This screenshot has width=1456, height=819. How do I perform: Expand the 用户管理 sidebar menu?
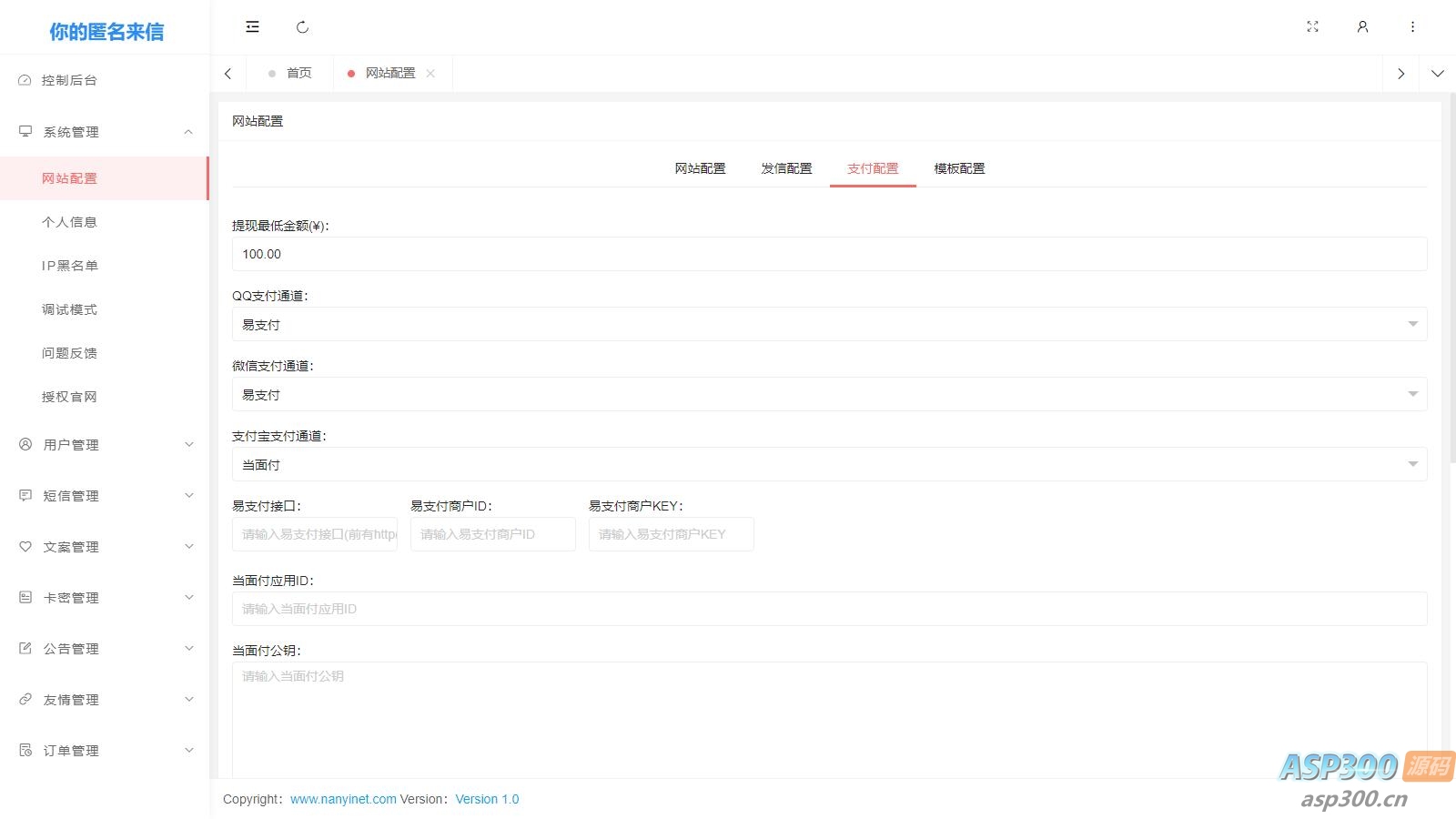[105, 445]
